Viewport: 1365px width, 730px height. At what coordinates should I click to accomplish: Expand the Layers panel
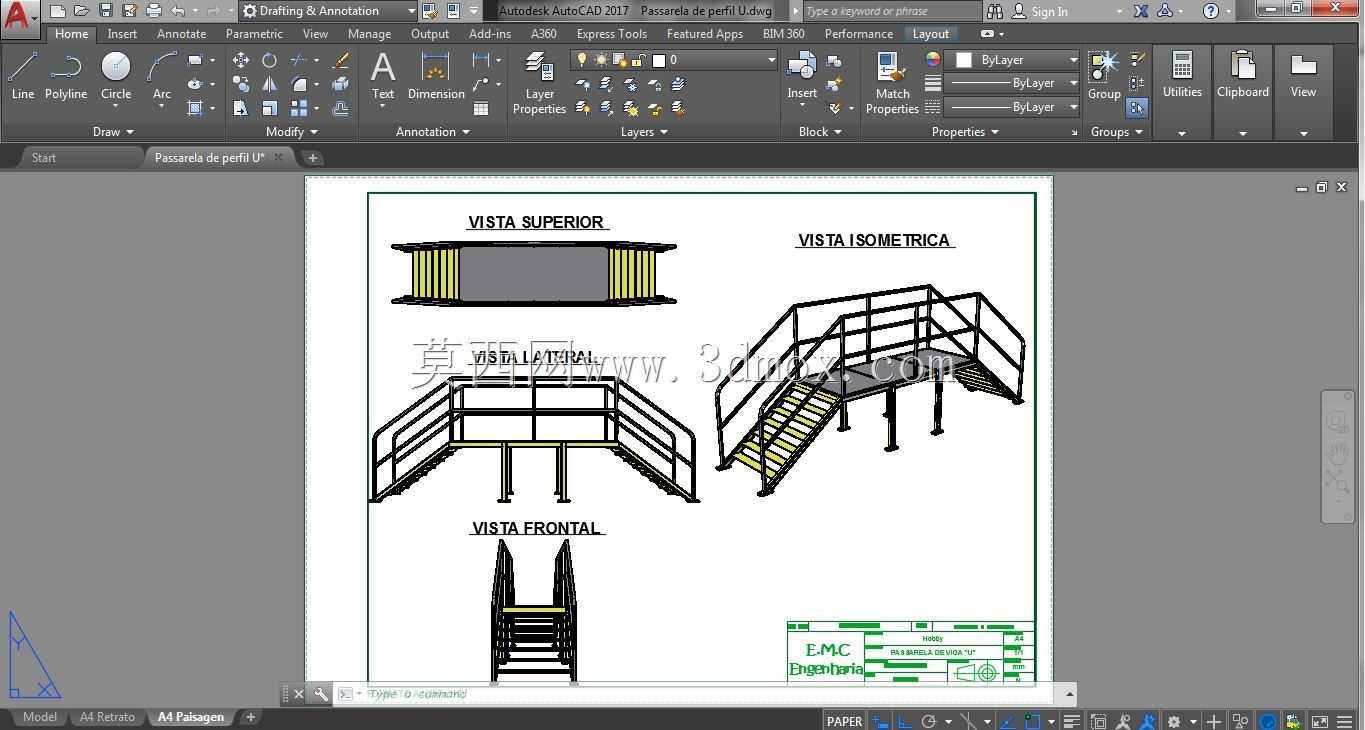[x=644, y=131]
